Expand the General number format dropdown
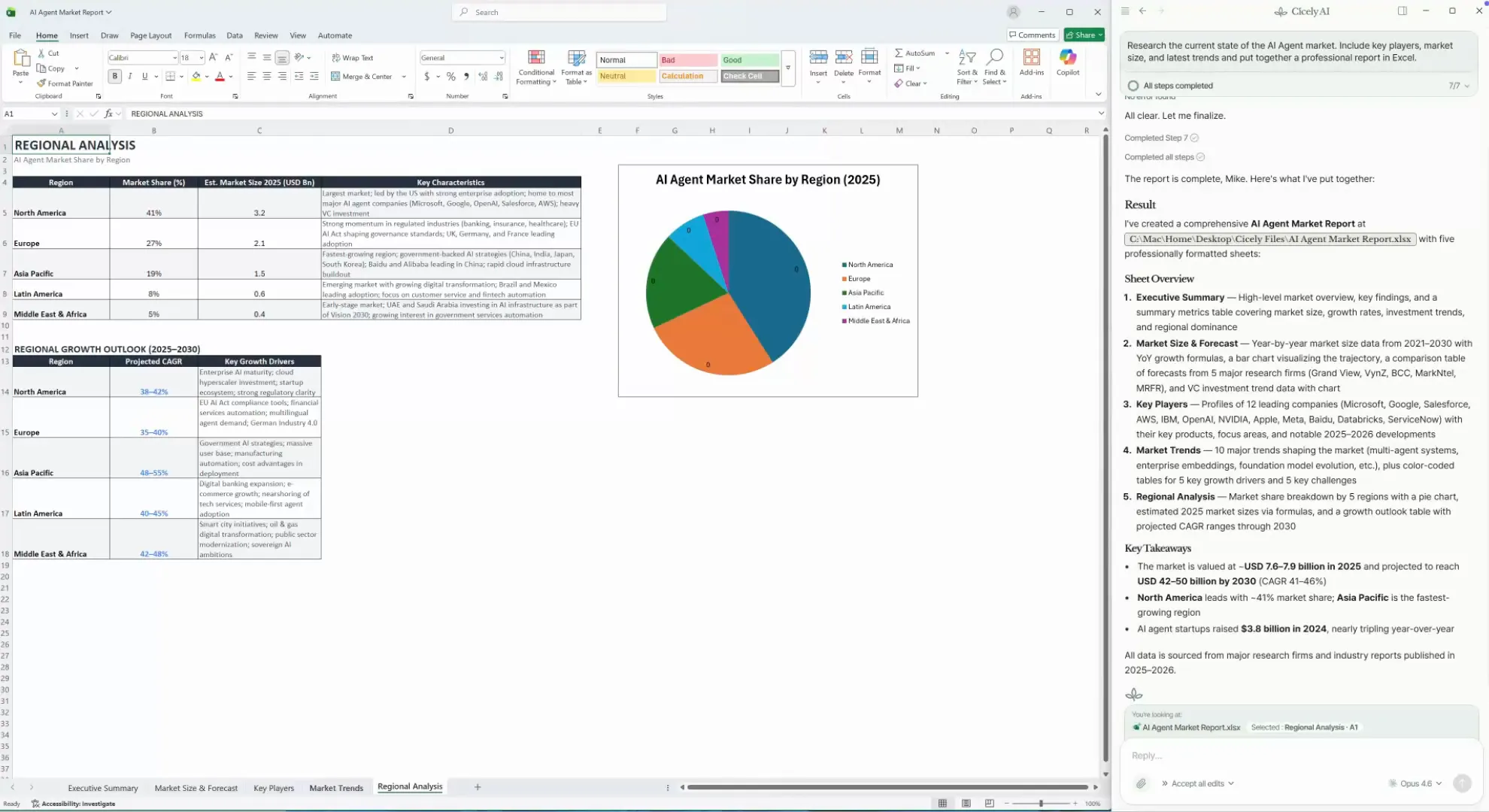 [x=501, y=58]
